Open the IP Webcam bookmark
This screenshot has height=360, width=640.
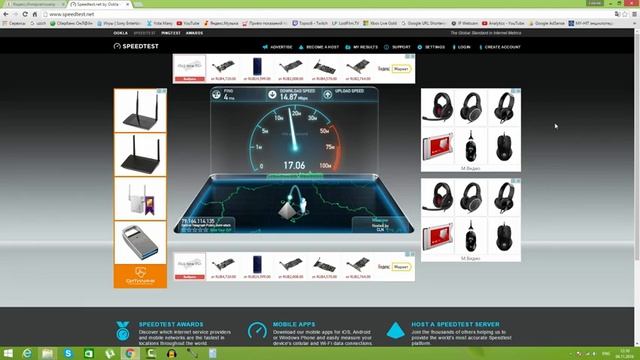pos(464,23)
